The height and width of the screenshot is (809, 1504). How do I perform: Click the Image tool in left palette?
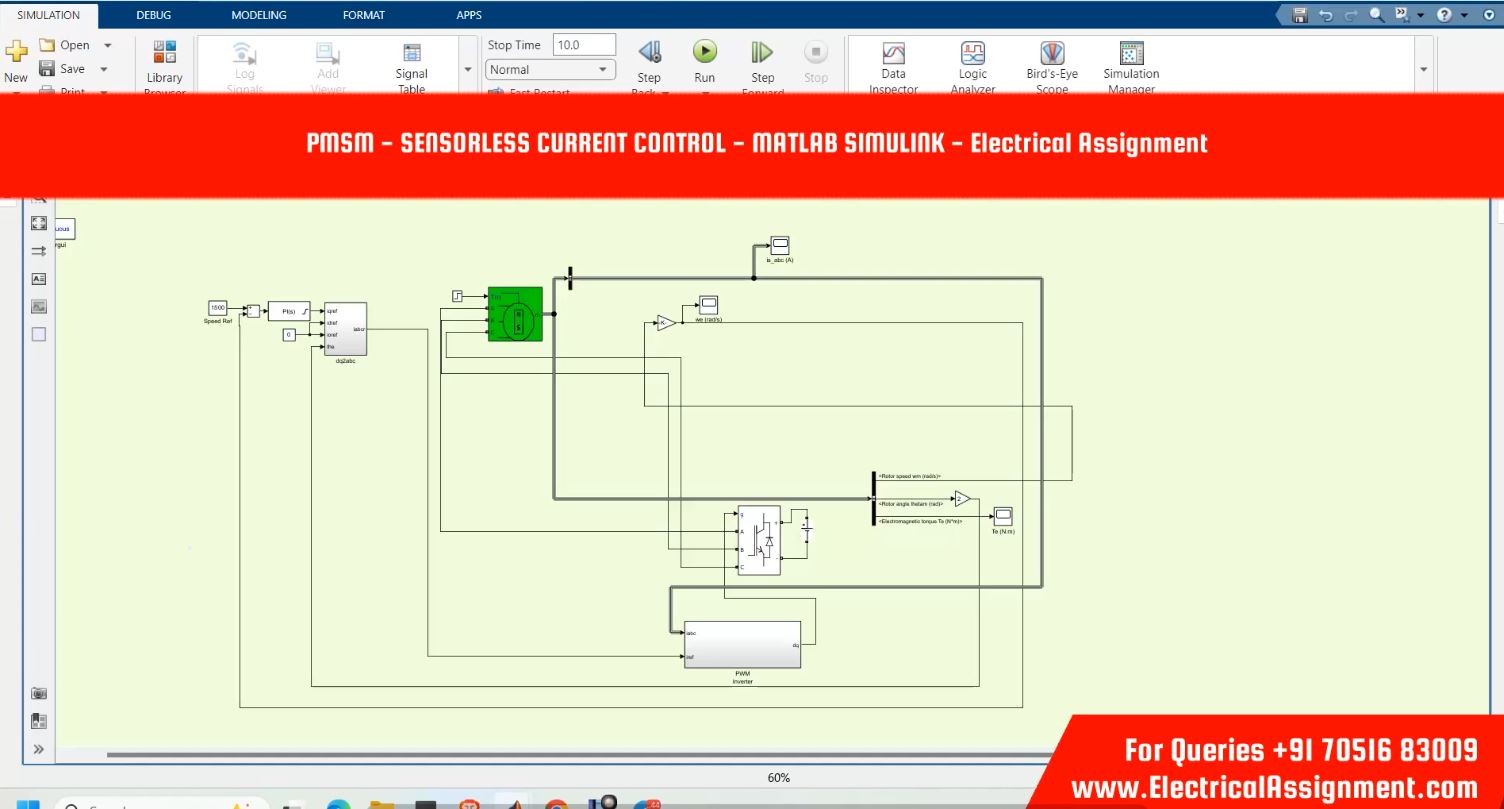pyautogui.click(x=39, y=307)
